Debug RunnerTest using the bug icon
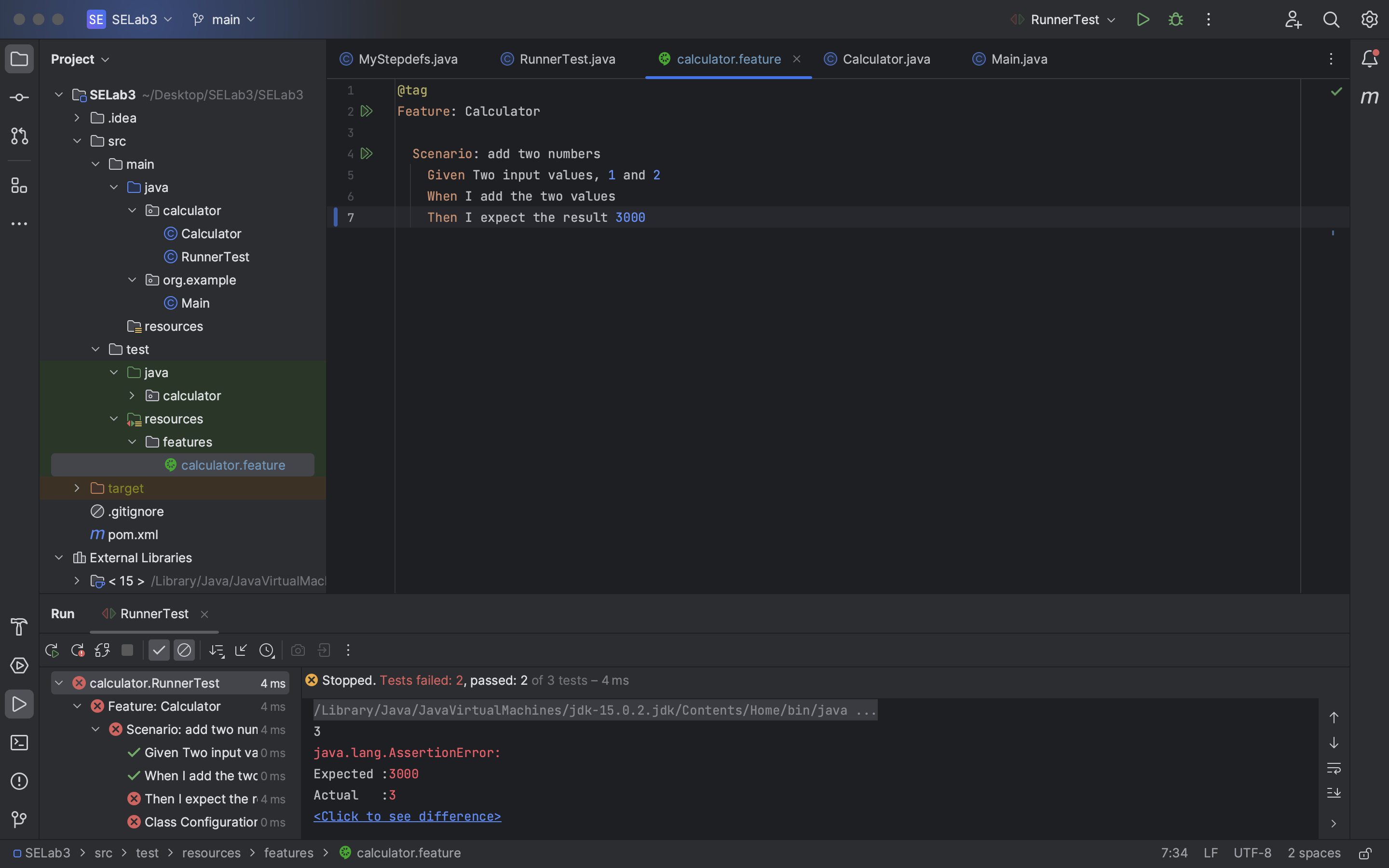This screenshot has height=868, width=1389. (x=1175, y=19)
